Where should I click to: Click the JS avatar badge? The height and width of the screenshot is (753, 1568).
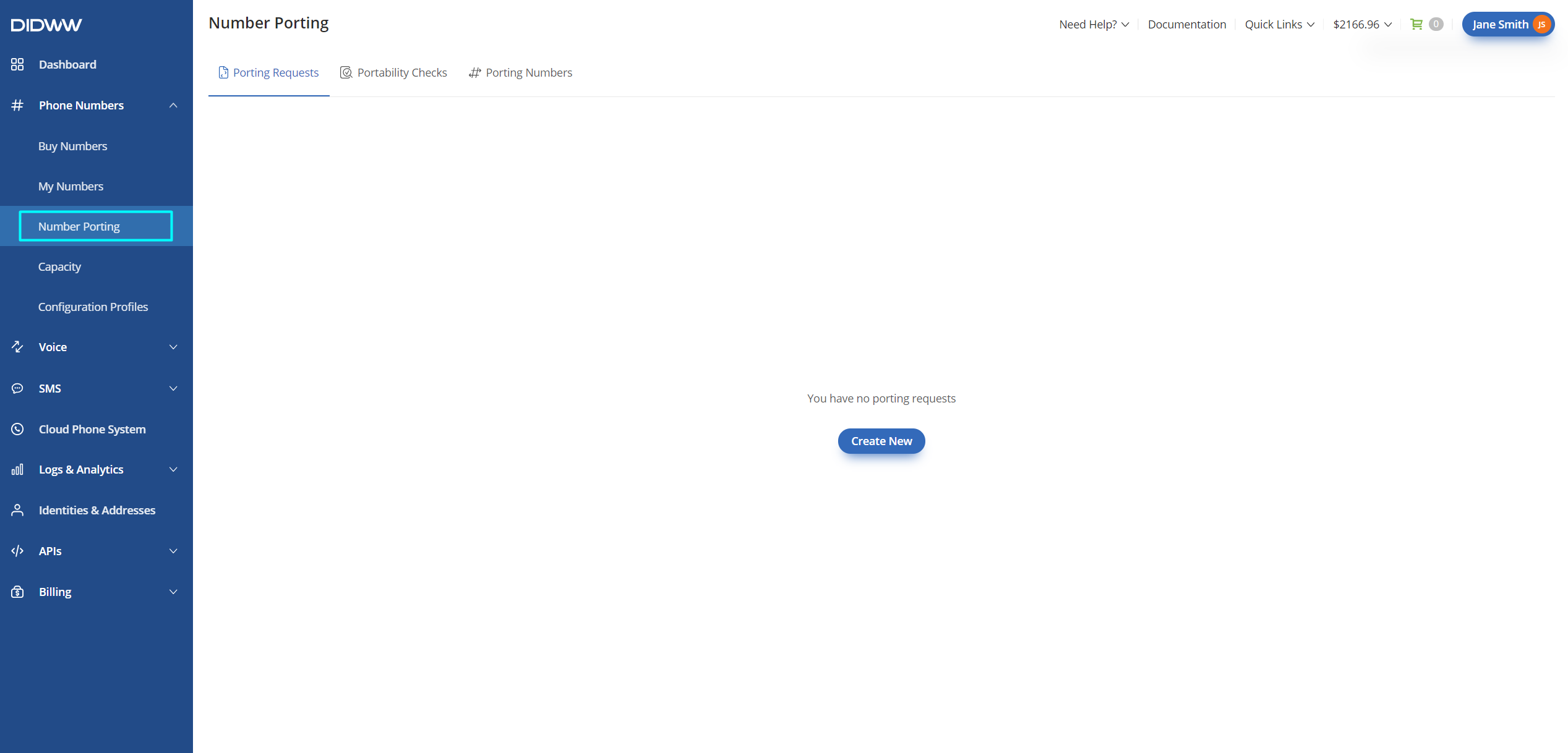[x=1541, y=25]
